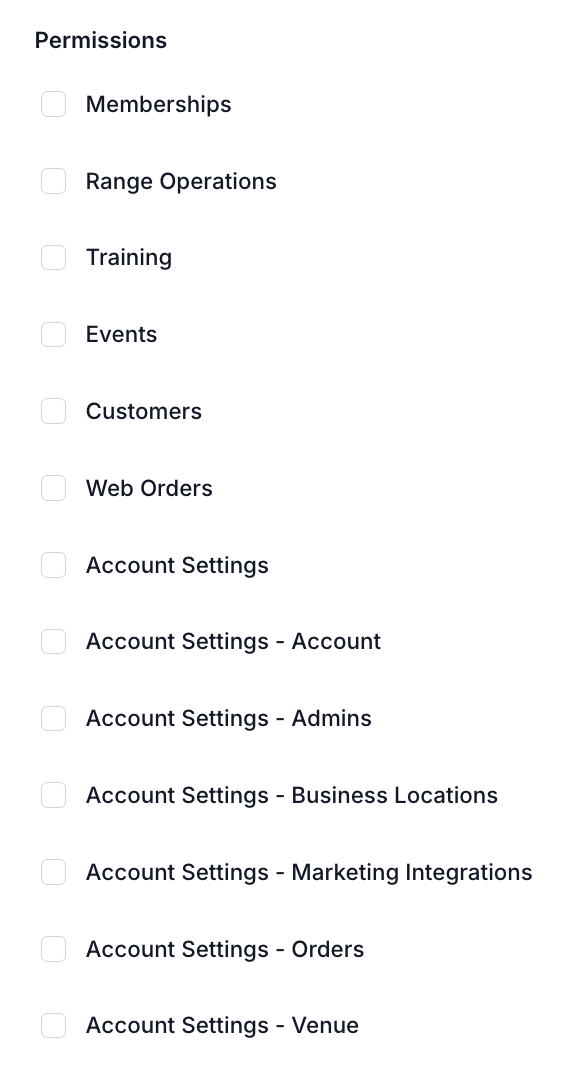Click the Events label text
Screen dimensions: 570x1068
tap(121, 334)
